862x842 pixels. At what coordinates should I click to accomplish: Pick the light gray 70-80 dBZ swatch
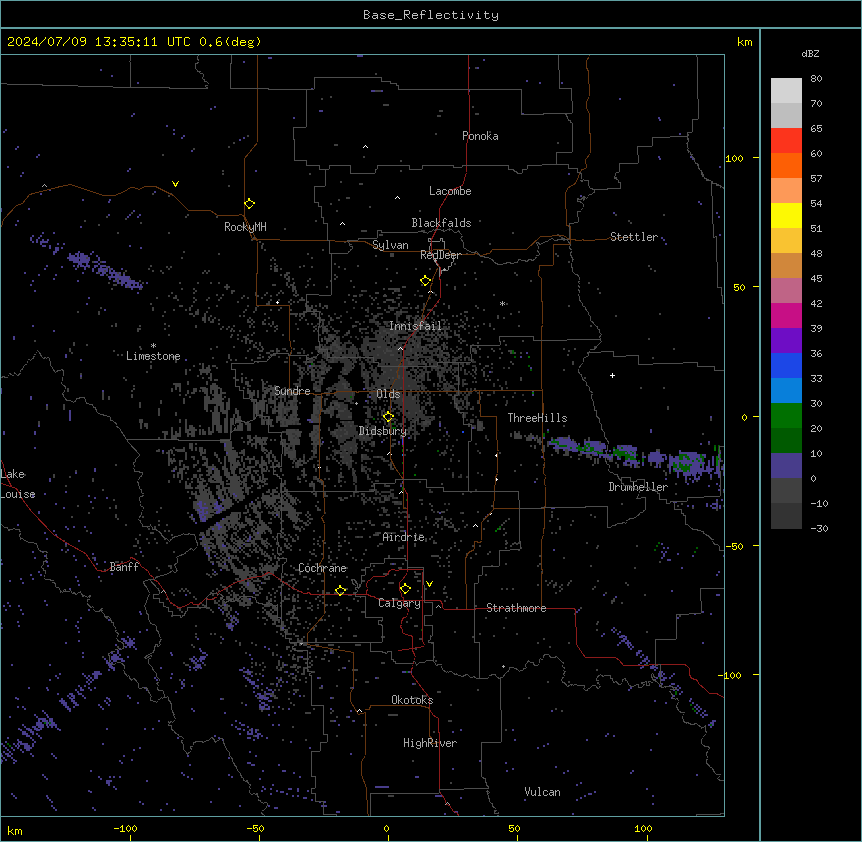[x=786, y=91]
